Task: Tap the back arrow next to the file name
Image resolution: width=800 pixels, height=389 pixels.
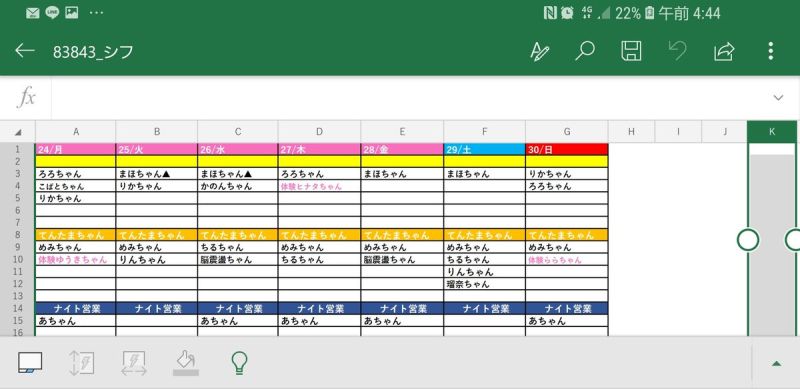Action: 24,51
